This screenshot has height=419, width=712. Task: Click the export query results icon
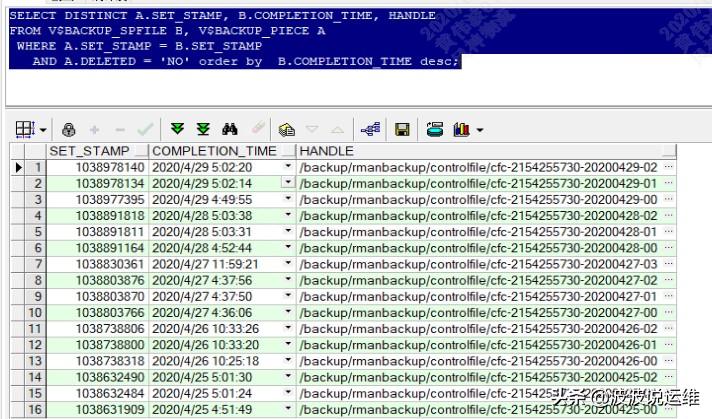click(435, 129)
